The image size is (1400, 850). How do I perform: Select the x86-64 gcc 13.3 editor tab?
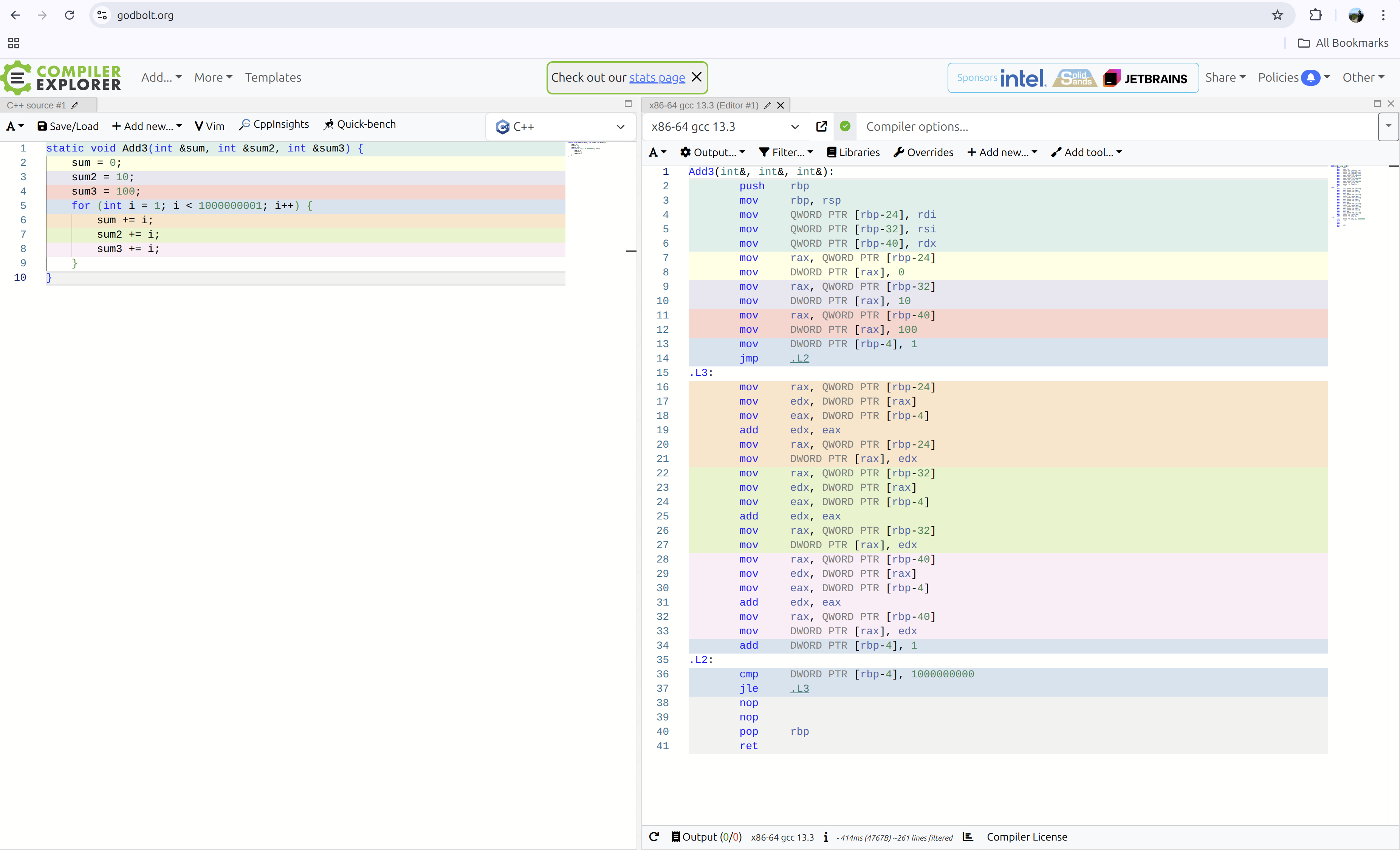[x=705, y=105]
